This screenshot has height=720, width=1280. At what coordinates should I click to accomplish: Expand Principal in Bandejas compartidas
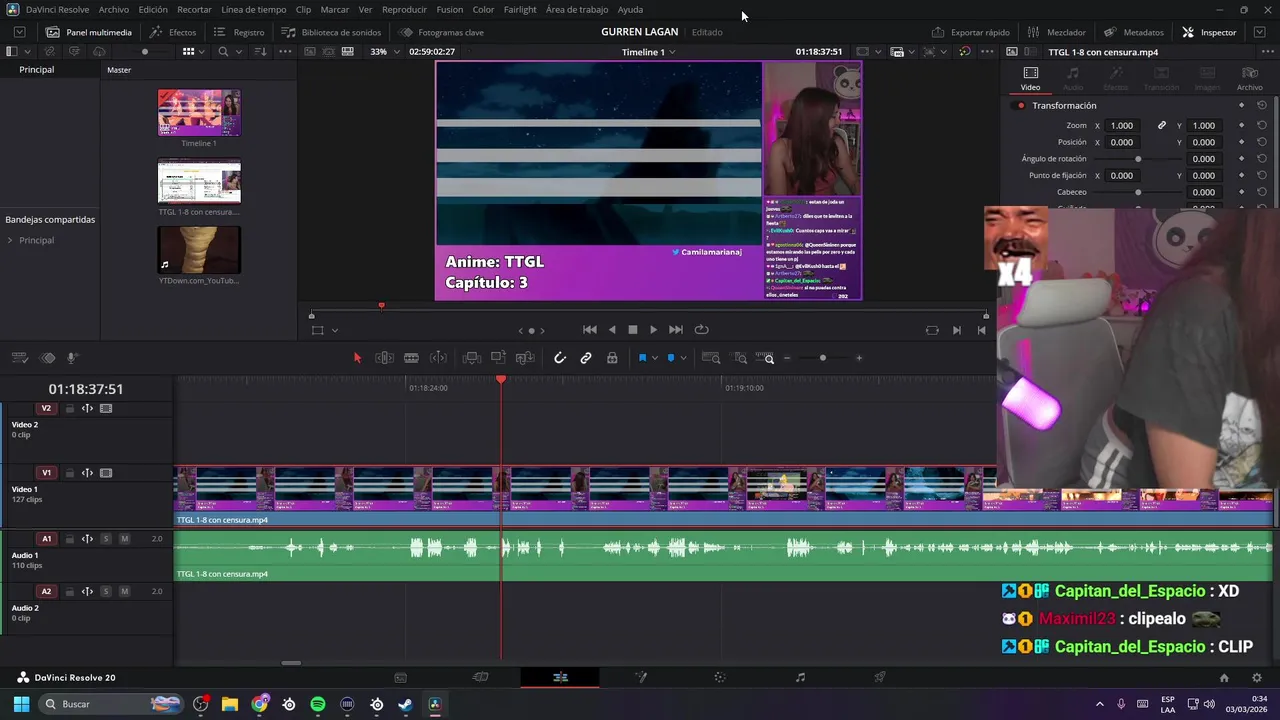tap(10, 240)
